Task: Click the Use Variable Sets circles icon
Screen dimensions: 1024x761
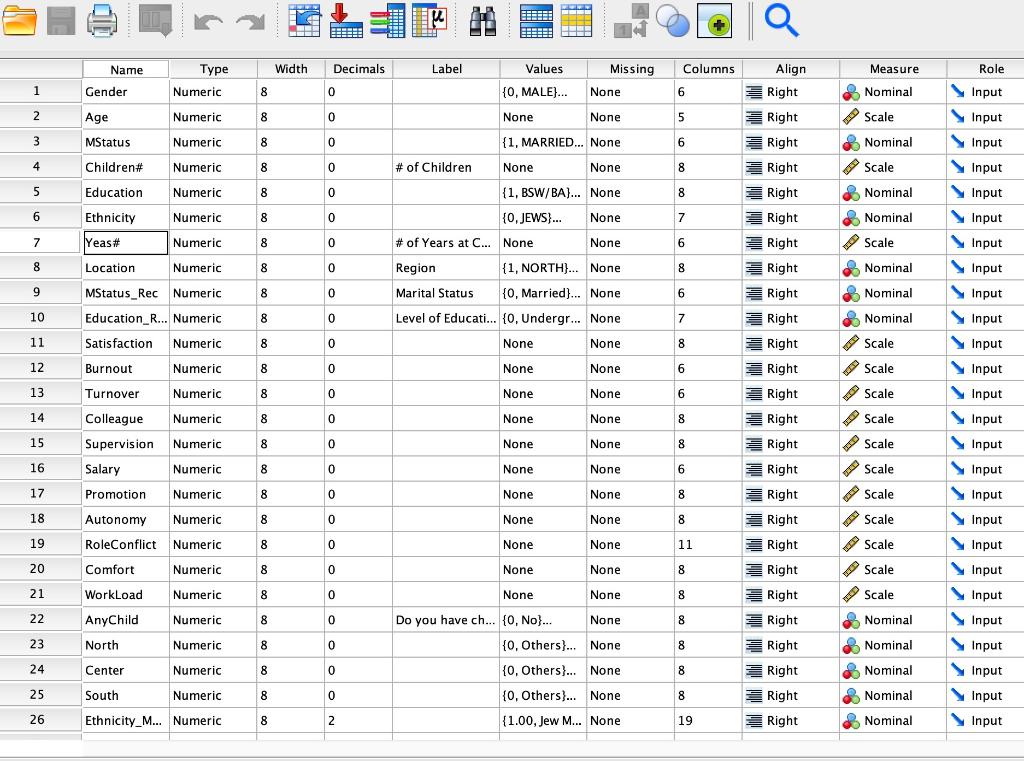Action: (672, 20)
